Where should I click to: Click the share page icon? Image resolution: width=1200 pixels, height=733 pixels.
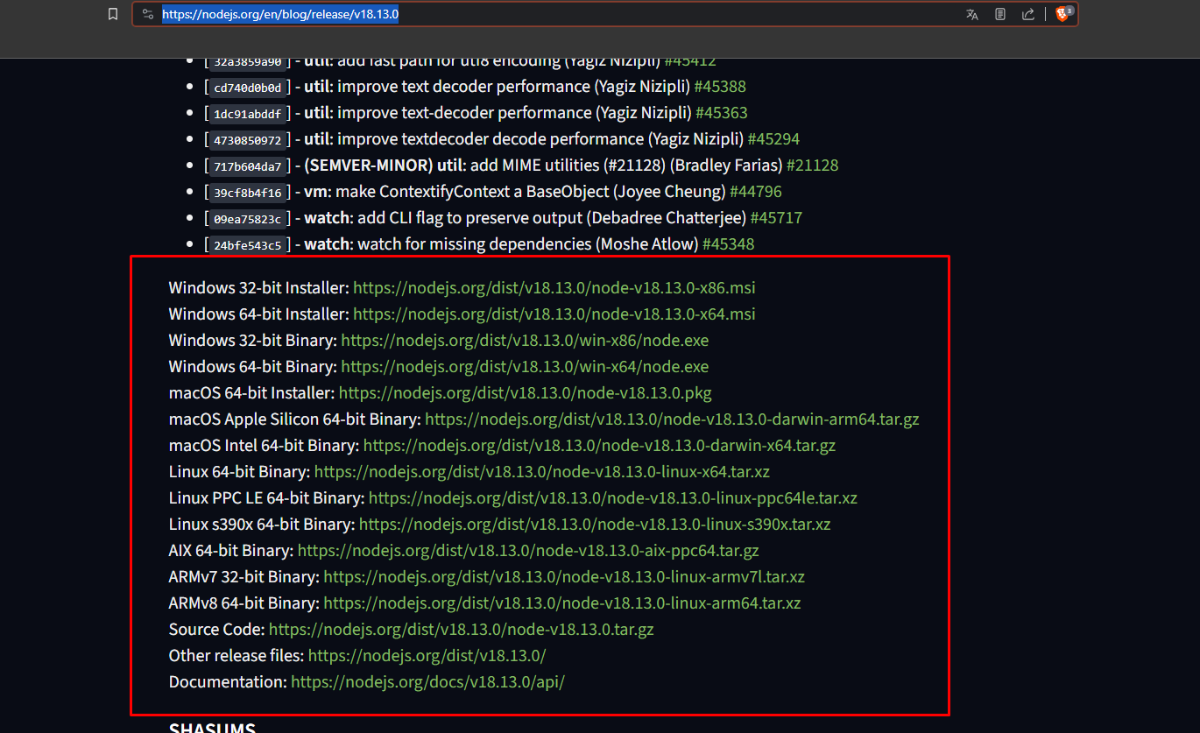1028,14
